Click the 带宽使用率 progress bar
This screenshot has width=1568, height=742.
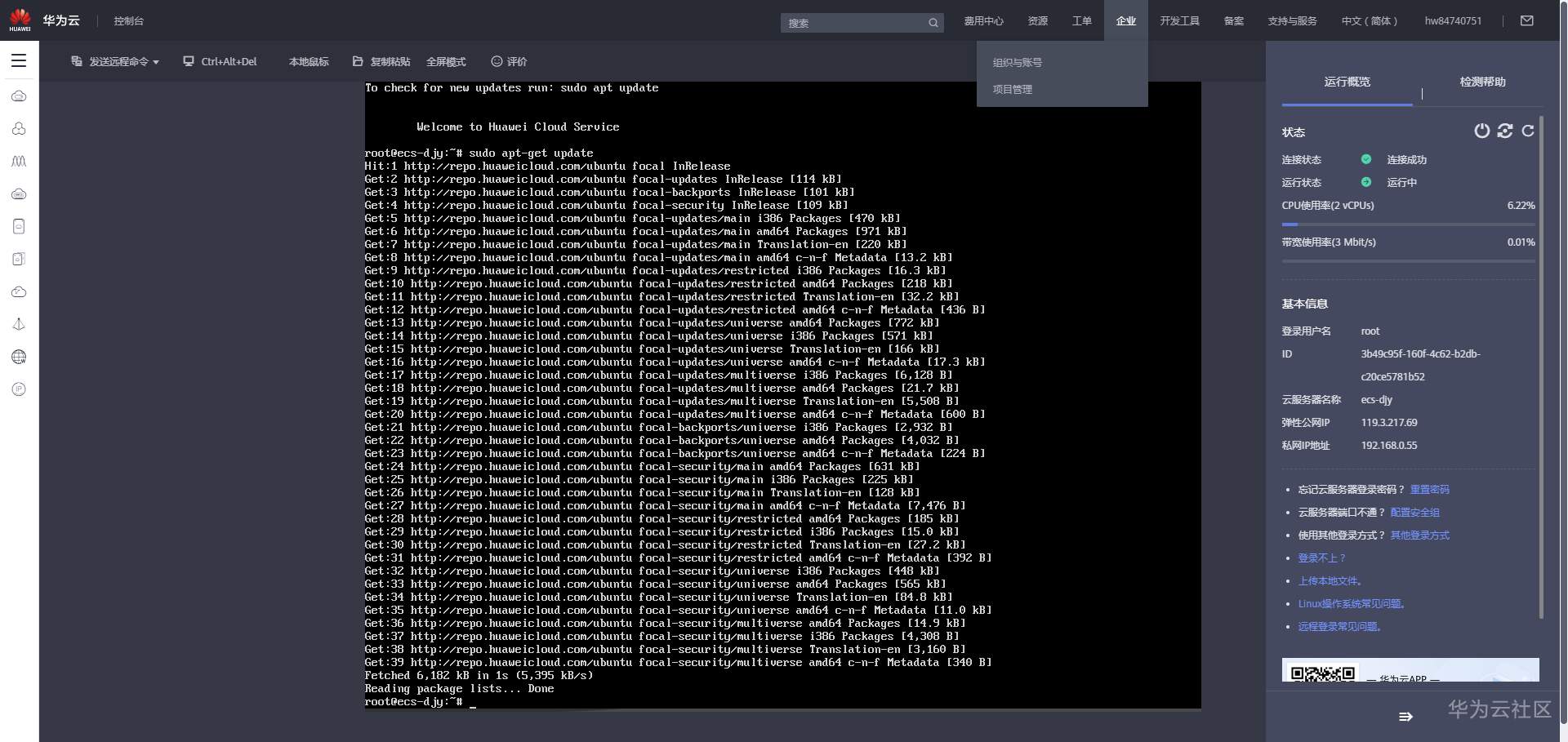click(1409, 261)
